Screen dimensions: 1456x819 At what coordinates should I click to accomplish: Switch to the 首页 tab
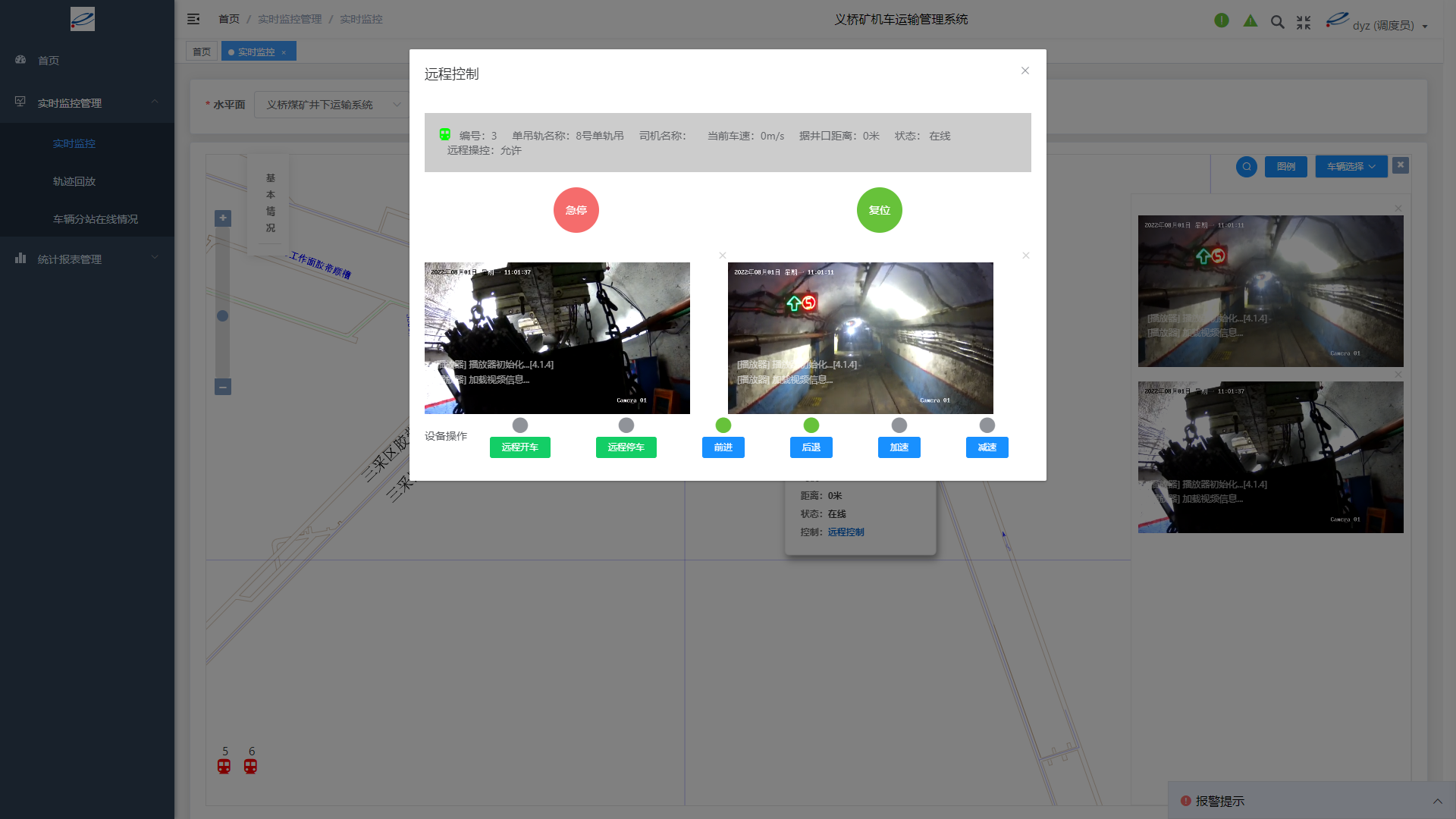click(202, 52)
